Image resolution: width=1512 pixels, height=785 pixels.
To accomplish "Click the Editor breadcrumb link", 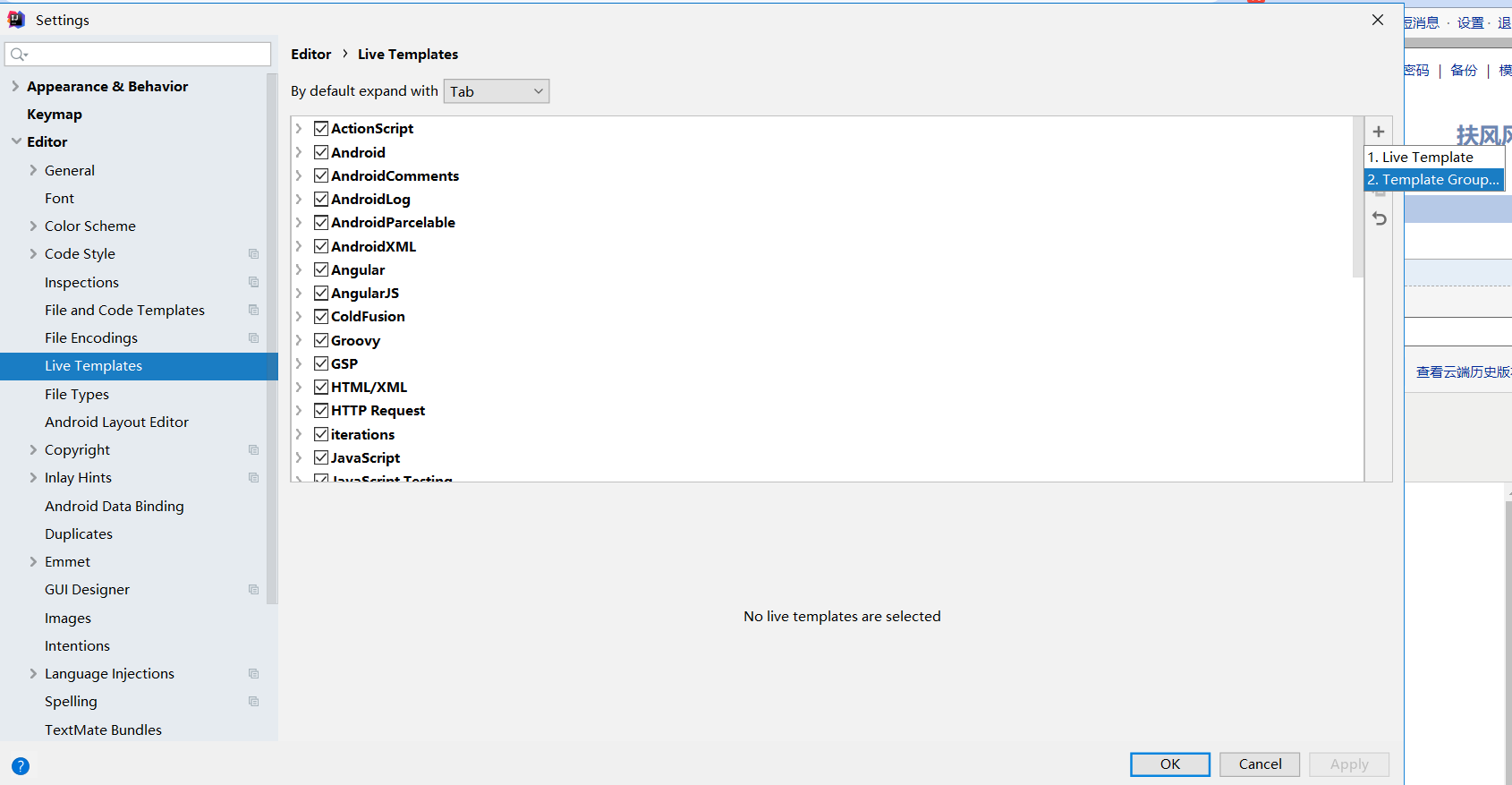I will click(x=311, y=55).
